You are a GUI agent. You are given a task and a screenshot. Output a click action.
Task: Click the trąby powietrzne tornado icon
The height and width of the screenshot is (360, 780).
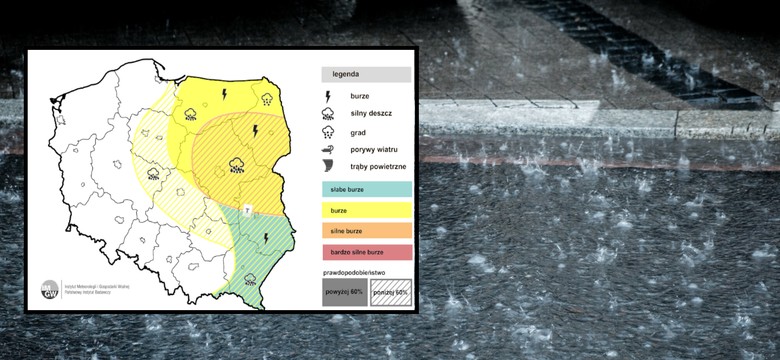point(328,166)
